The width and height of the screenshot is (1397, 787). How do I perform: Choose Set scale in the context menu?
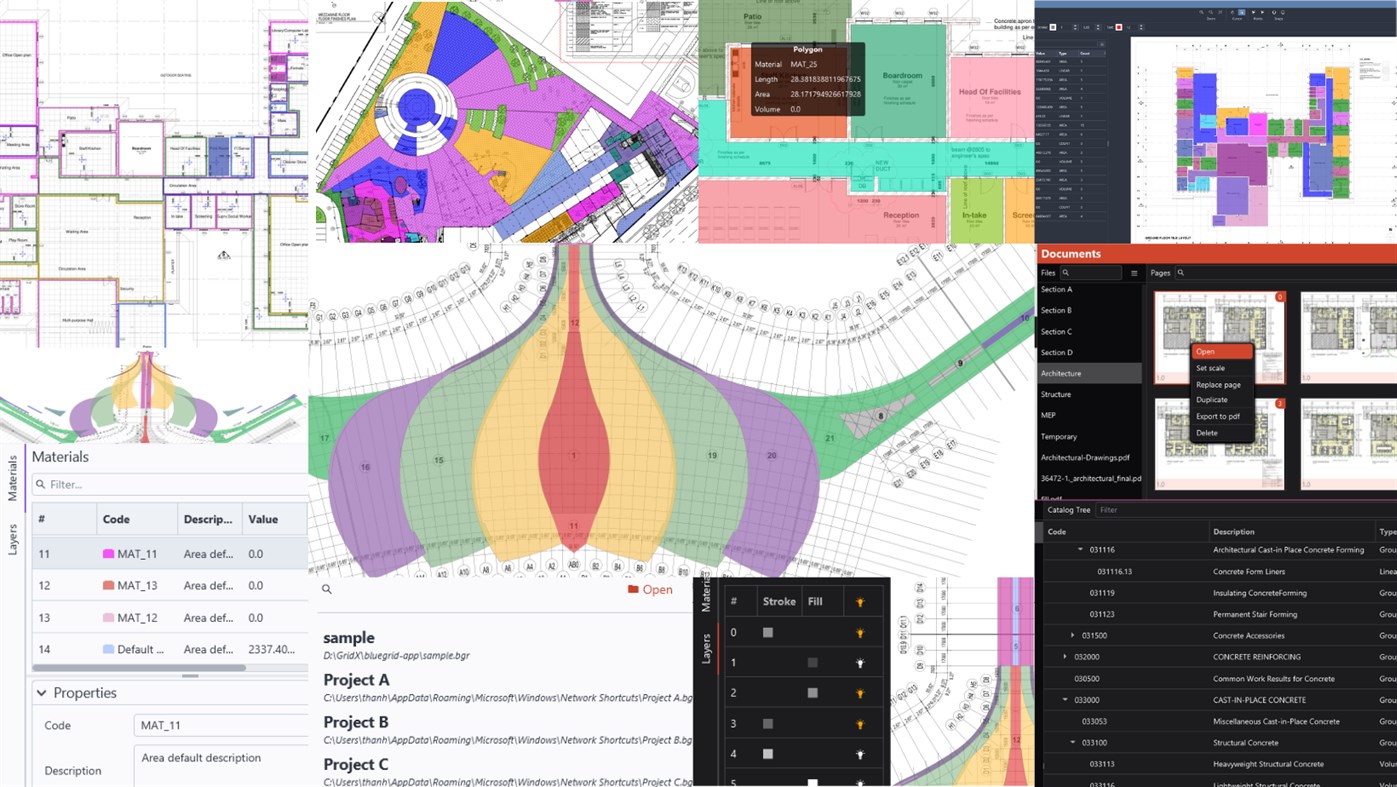pos(1220,368)
